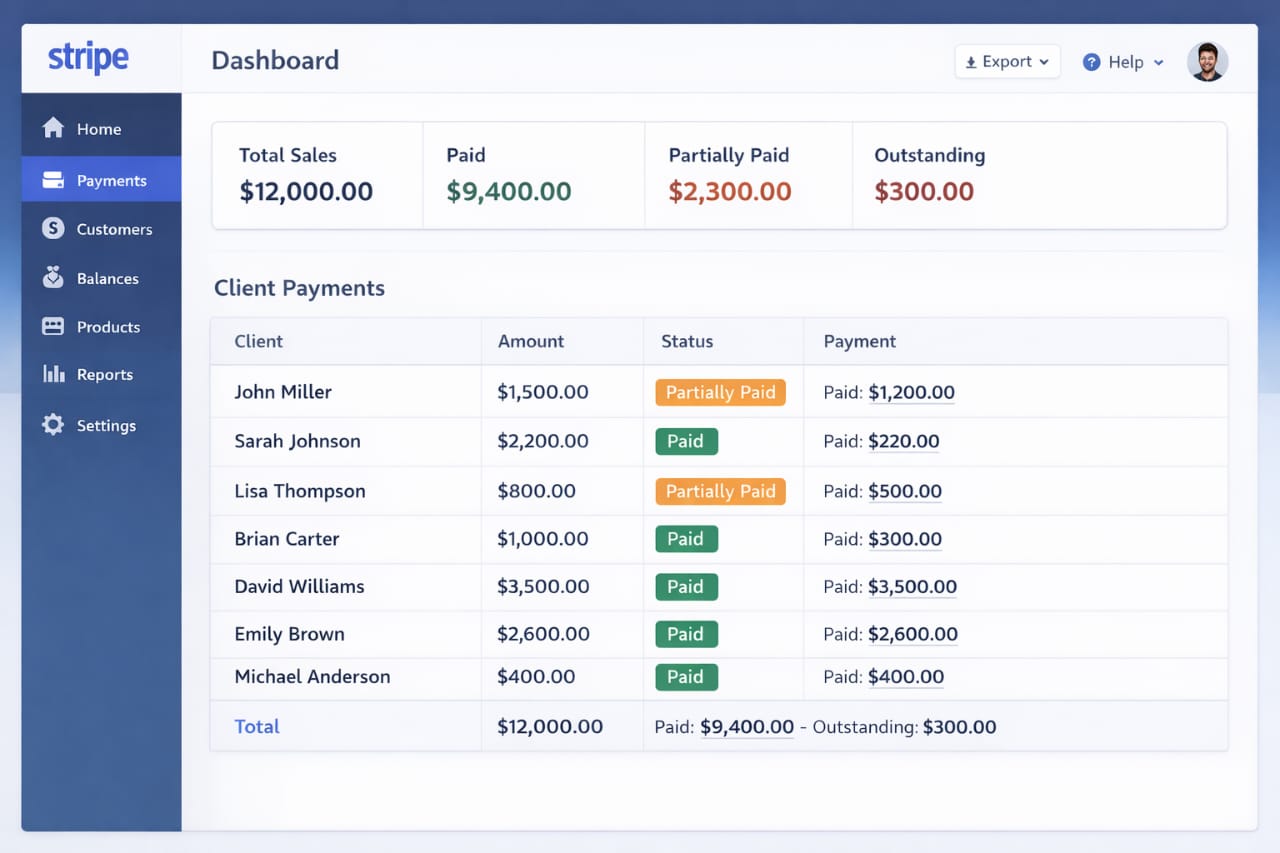Go to the Reports menu item
1280x853 pixels.
105,375
